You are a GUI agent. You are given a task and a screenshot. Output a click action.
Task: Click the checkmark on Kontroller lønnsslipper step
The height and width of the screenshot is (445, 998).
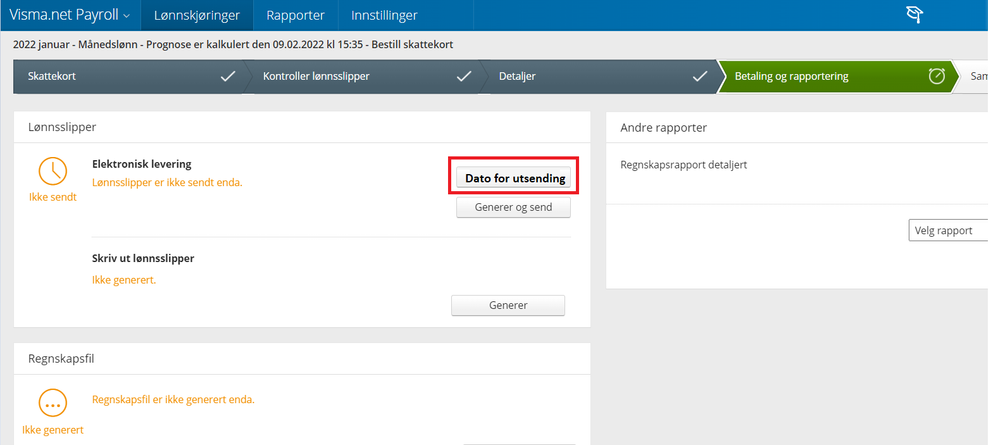point(464,76)
